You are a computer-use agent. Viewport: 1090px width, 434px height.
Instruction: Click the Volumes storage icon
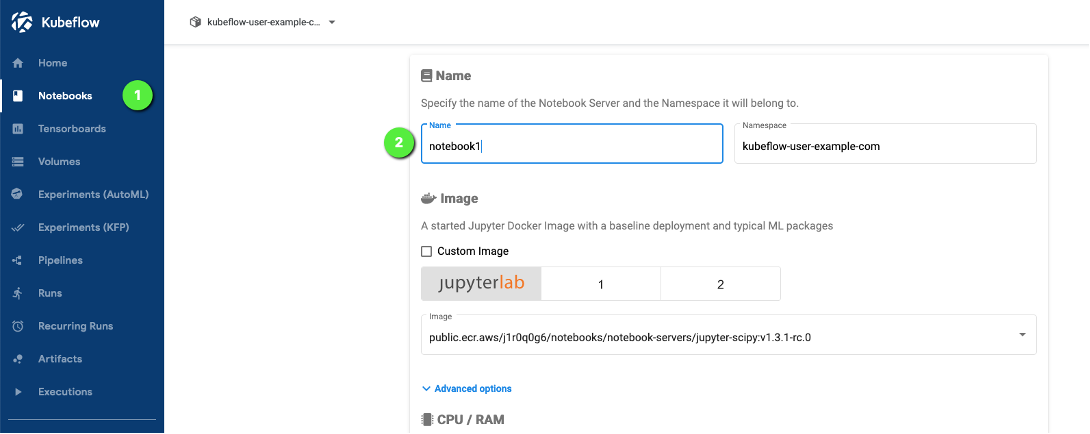(x=19, y=162)
